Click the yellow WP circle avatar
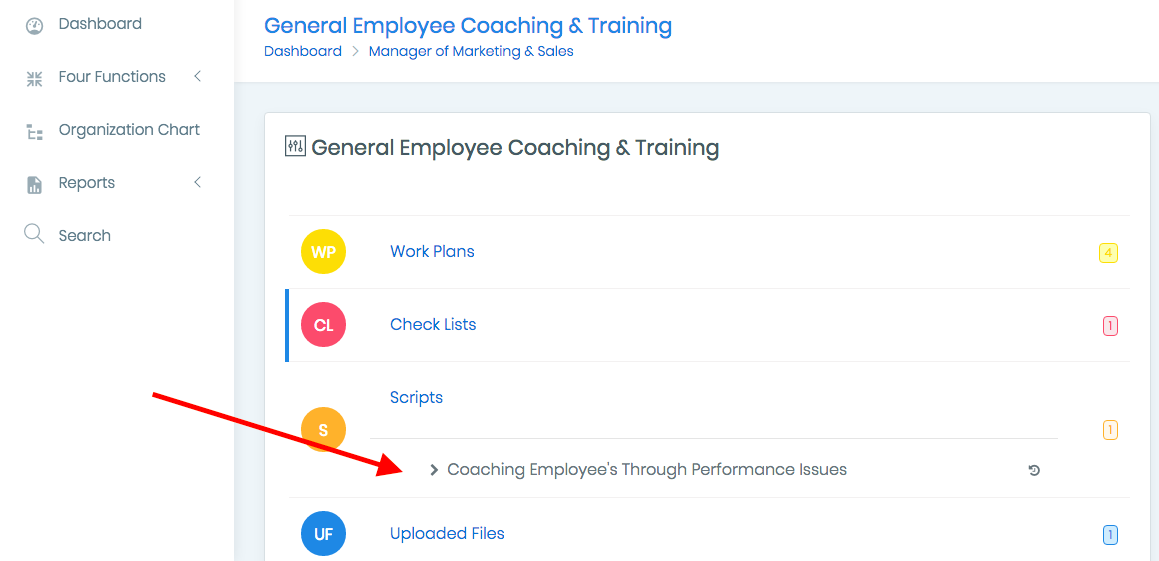This screenshot has width=1159, height=561. click(x=323, y=252)
